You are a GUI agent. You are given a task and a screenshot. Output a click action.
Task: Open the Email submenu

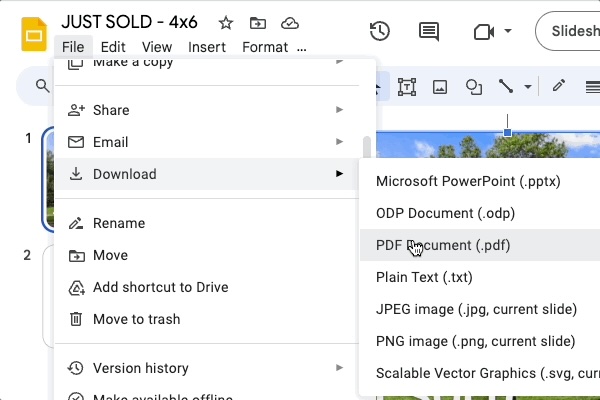tap(207, 142)
